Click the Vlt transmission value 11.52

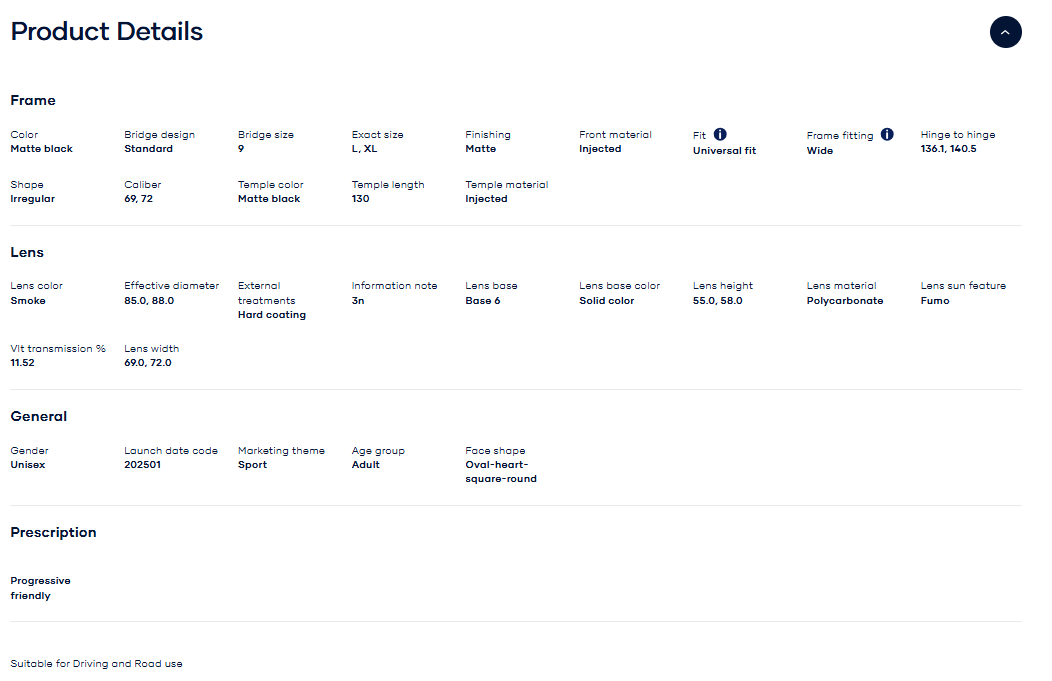click(x=24, y=363)
